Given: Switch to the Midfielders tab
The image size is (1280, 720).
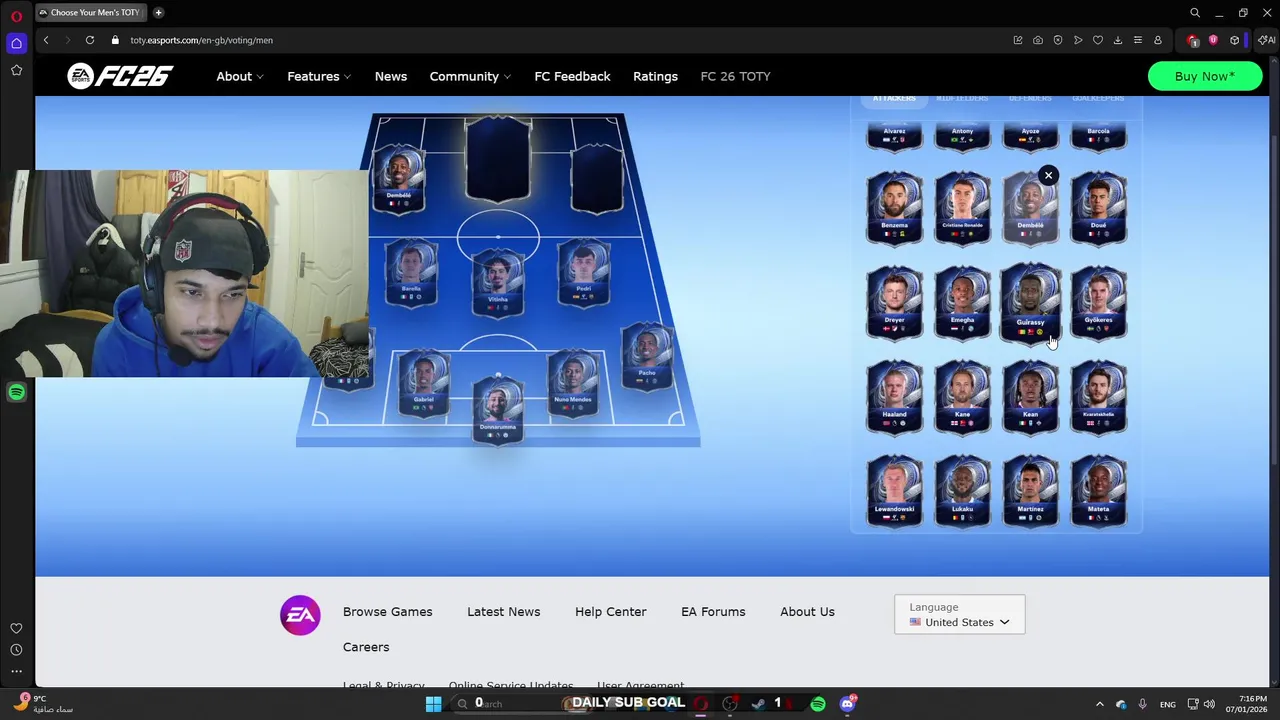Looking at the screenshot, I should (962, 99).
